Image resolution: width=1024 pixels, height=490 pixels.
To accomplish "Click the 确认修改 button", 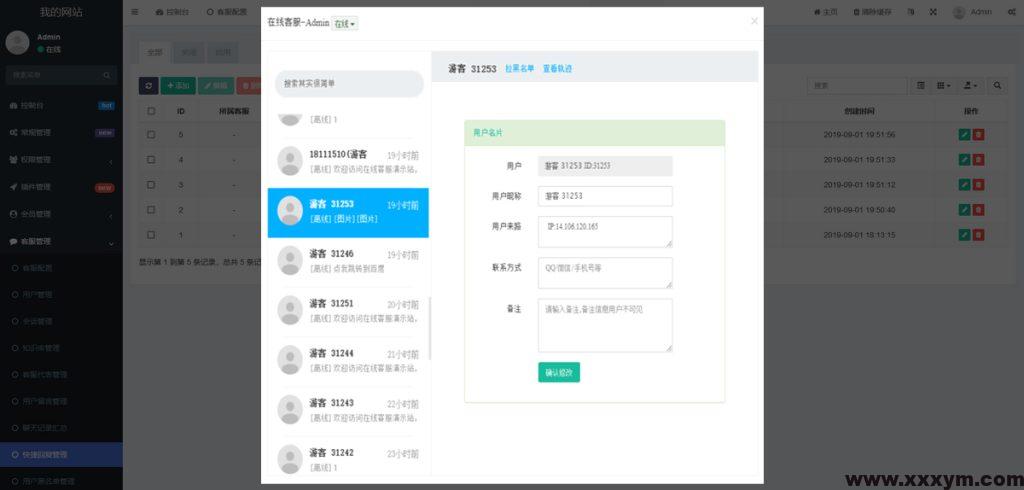I will [559, 372].
